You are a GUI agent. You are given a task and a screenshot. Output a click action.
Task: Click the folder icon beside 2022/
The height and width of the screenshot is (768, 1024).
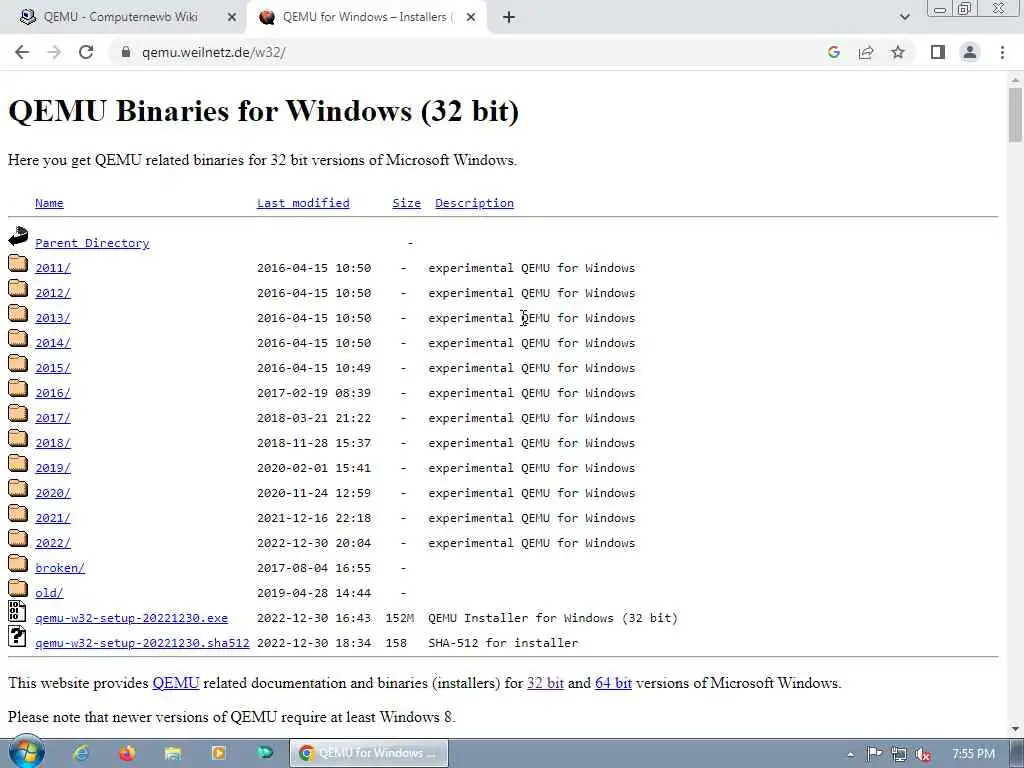[18, 538]
